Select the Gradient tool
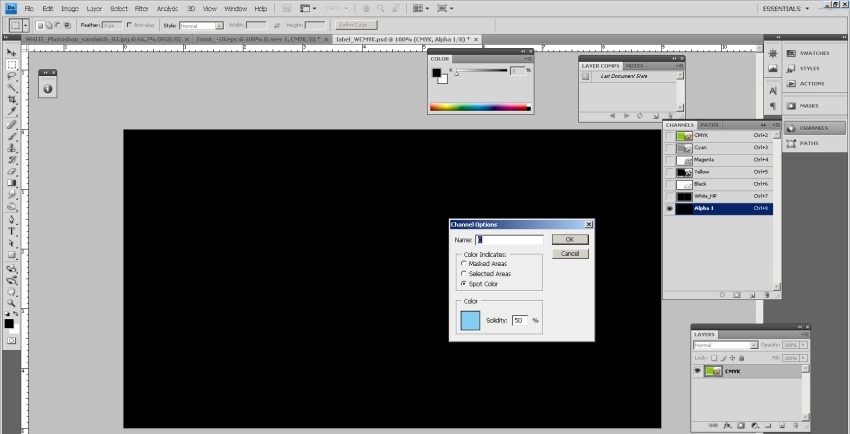Viewport: 850px width, 434px height. tap(11, 183)
